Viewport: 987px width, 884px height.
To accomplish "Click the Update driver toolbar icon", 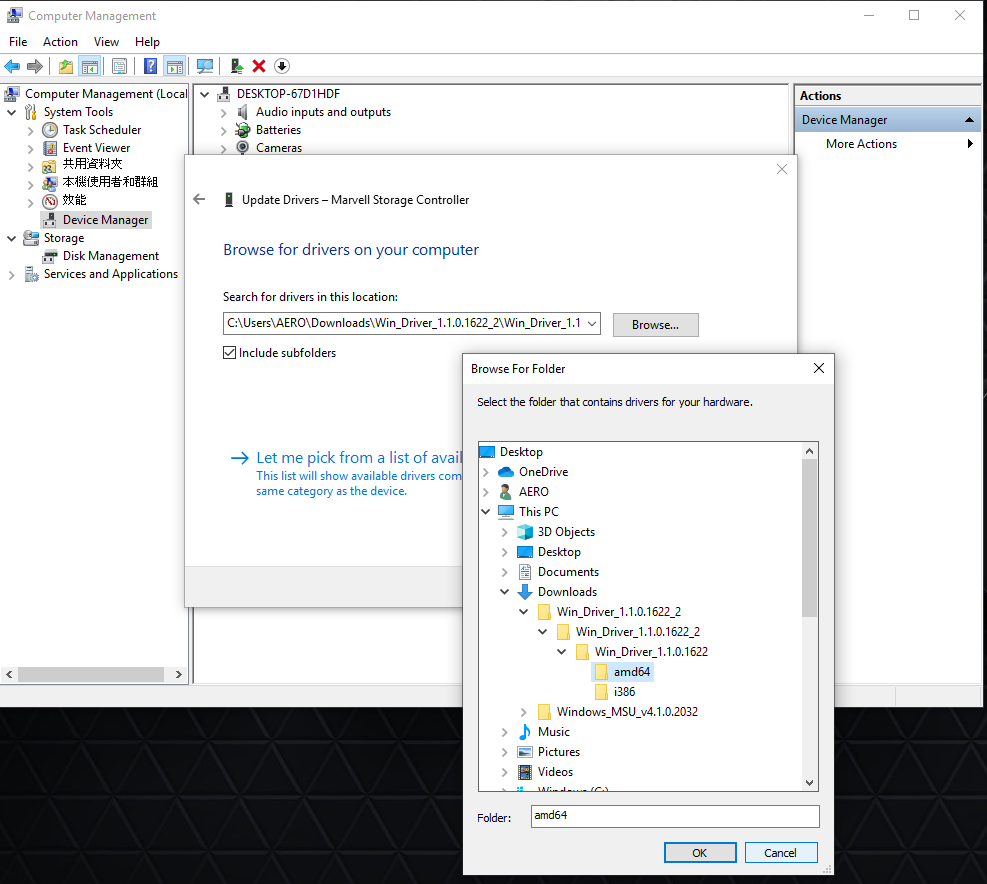I will [236, 66].
